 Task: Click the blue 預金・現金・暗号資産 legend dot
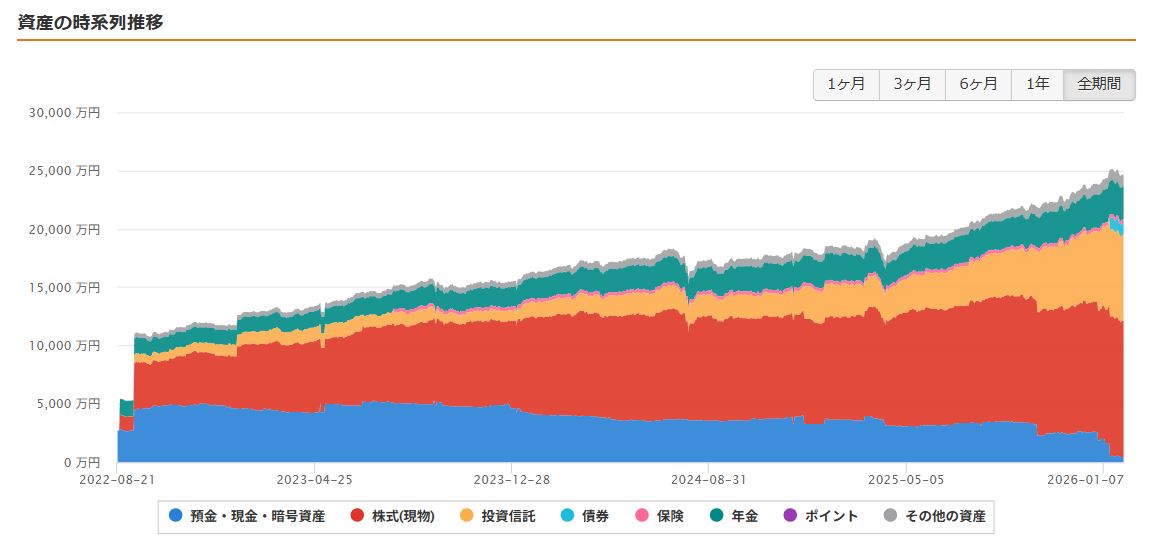tap(176, 516)
